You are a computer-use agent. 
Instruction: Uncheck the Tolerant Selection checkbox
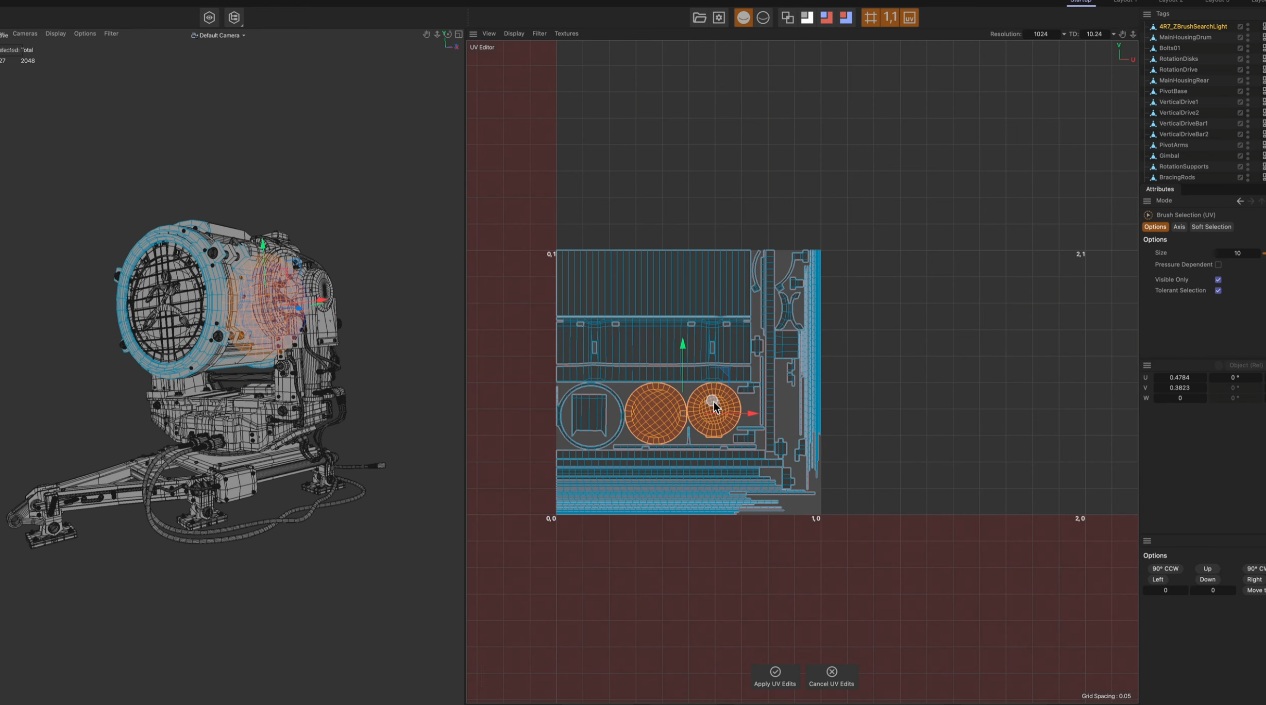point(1218,291)
